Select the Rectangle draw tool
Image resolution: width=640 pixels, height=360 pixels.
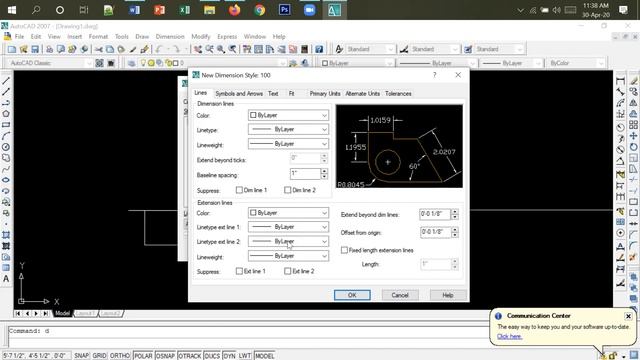(6, 125)
